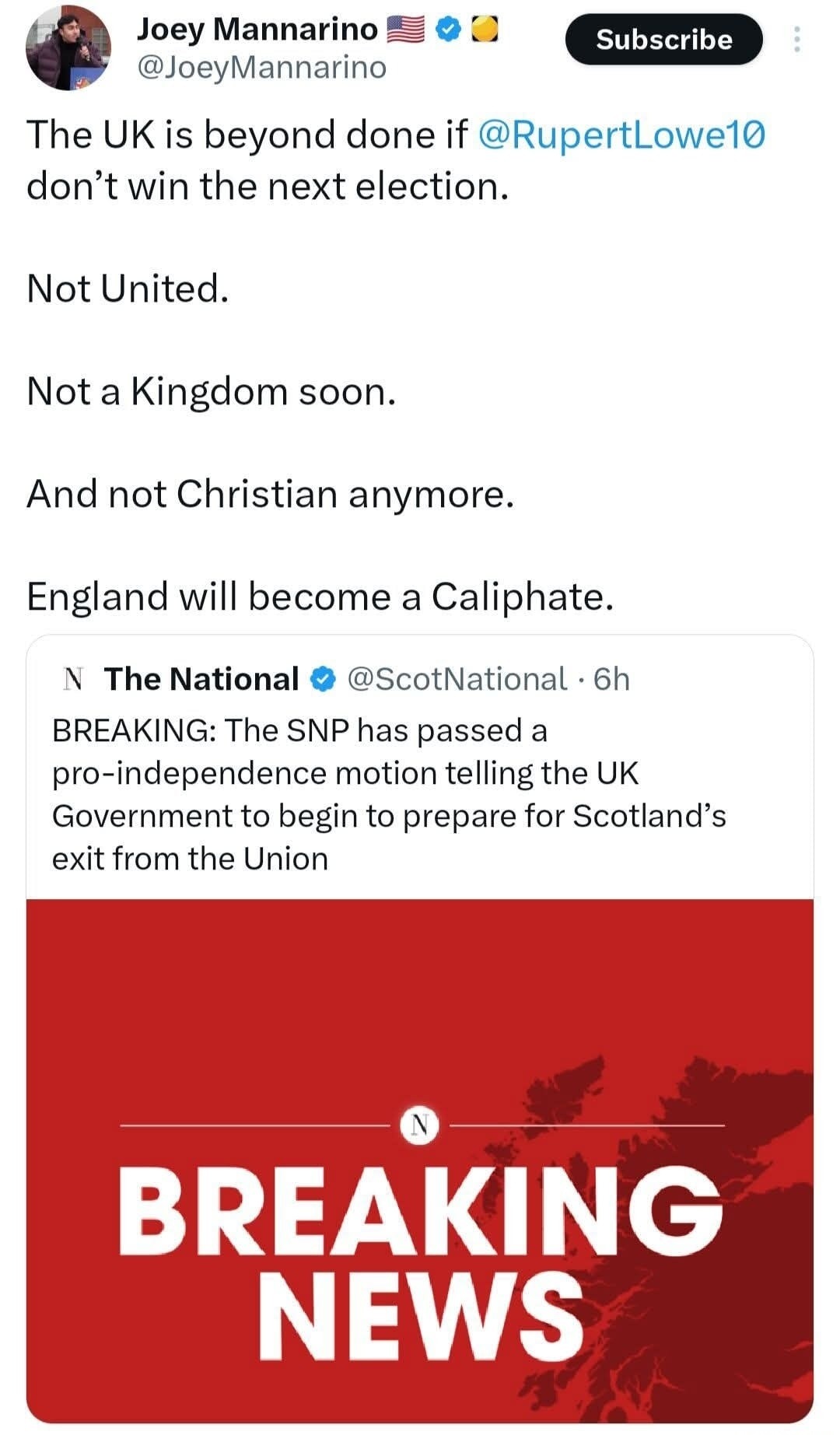This screenshot has width=840, height=1435.
Task: Select the display name Joey Mannarino
Action: pyautogui.click(x=257, y=29)
